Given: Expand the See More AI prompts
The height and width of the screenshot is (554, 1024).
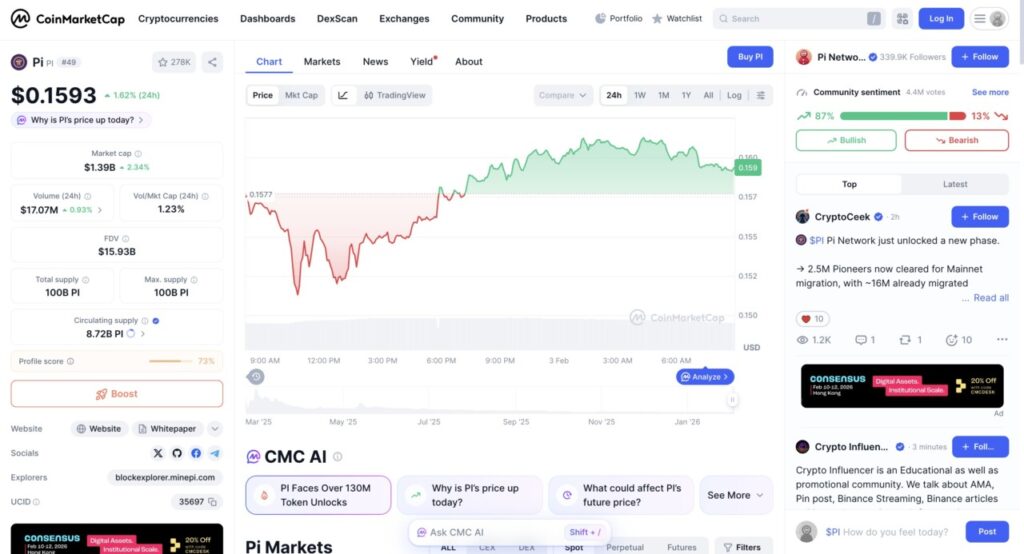Looking at the screenshot, I should (x=735, y=495).
